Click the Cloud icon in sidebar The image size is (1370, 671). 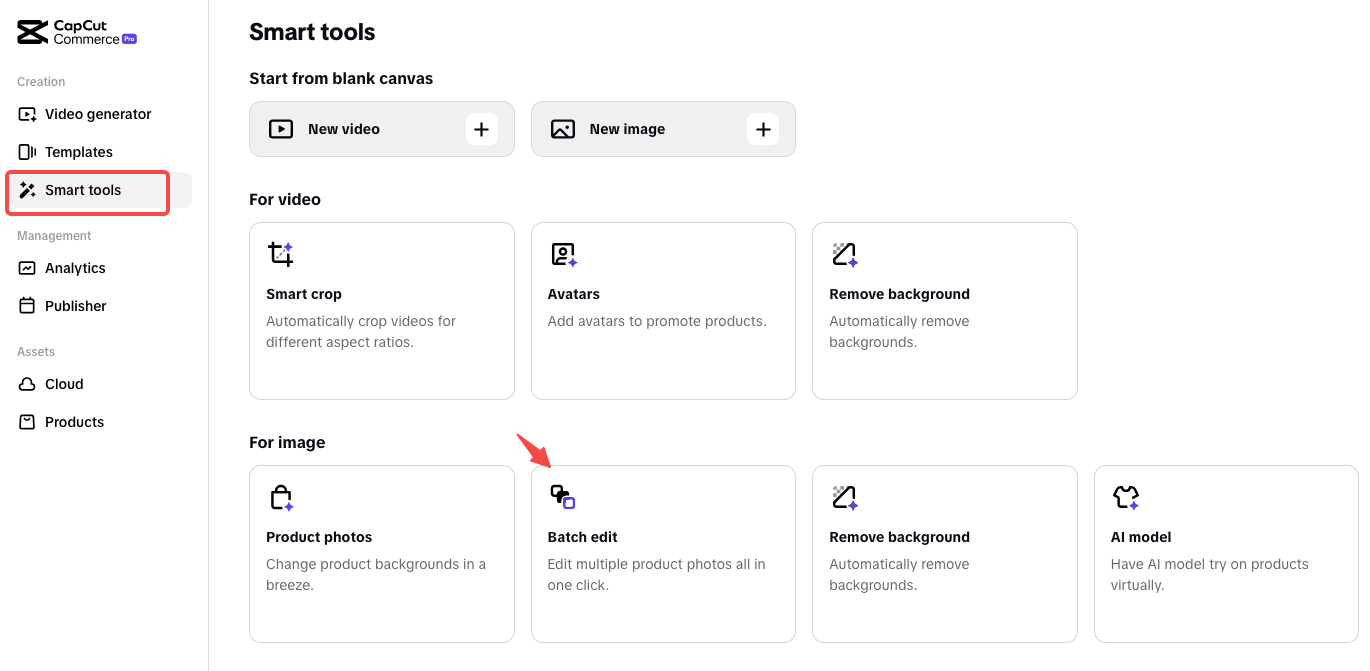click(x=28, y=384)
